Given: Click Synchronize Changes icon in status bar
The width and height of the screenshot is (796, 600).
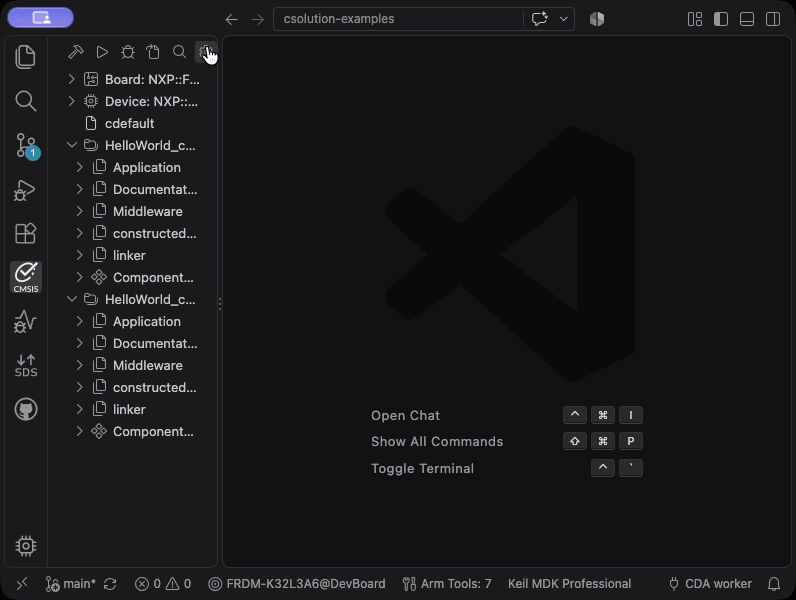Looking at the screenshot, I should tap(110, 584).
